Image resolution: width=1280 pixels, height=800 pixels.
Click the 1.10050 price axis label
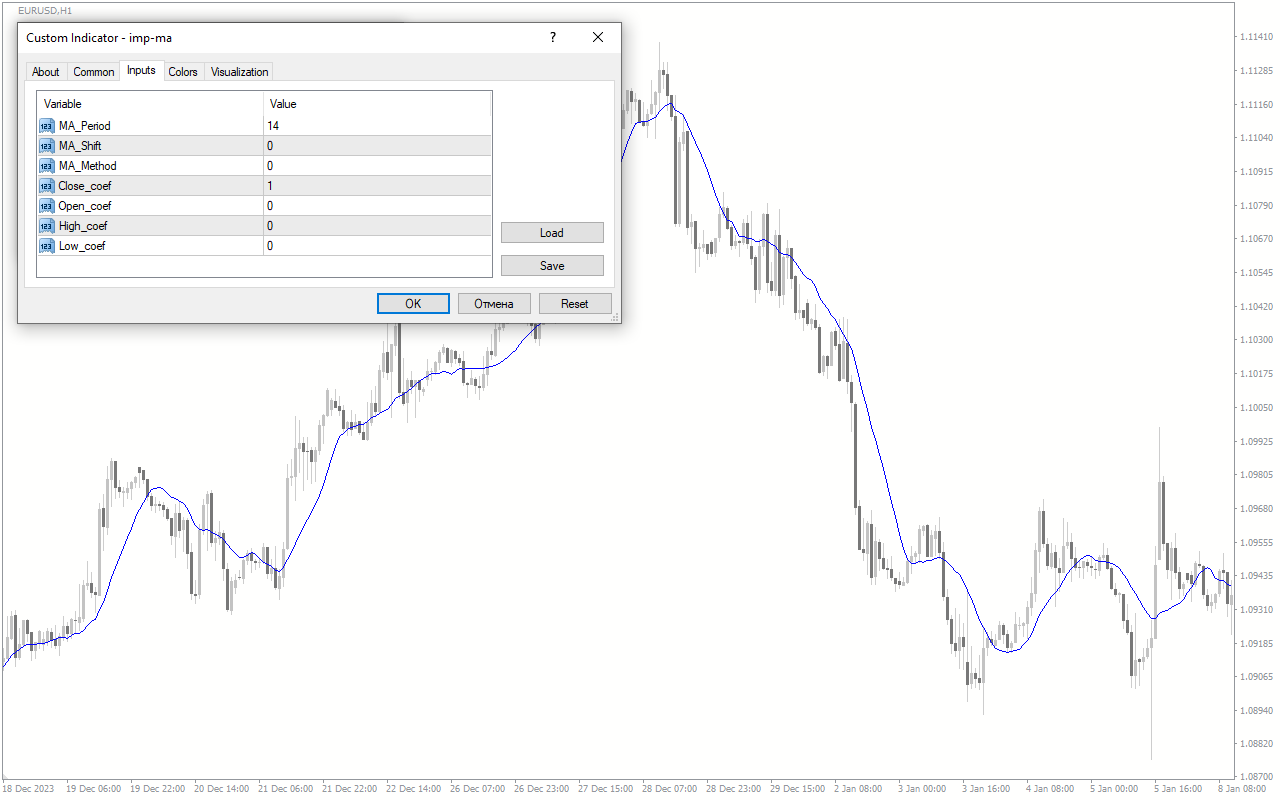(1256, 407)
